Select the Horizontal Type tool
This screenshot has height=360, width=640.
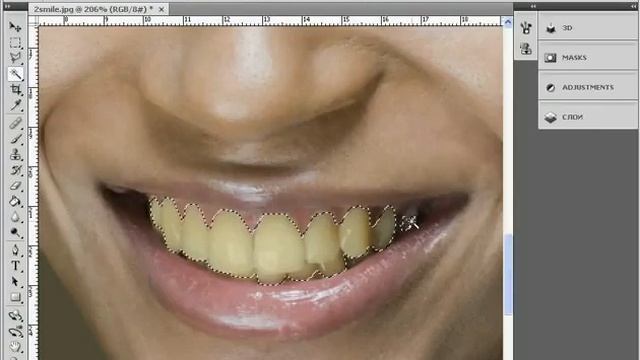coord(15,266)
